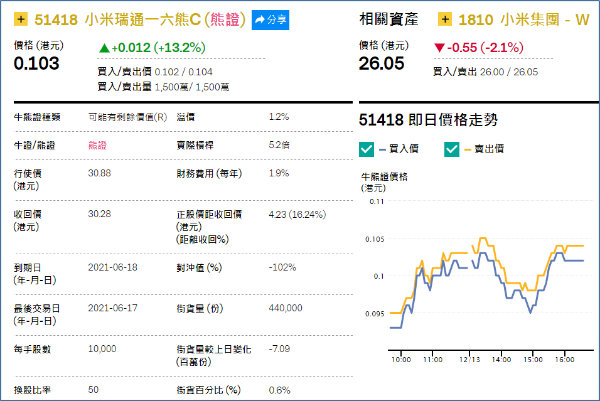Viewport: 600px width, 401px height.
Task: Click the pink 熊證 value in table
Action: coord(97,145)
